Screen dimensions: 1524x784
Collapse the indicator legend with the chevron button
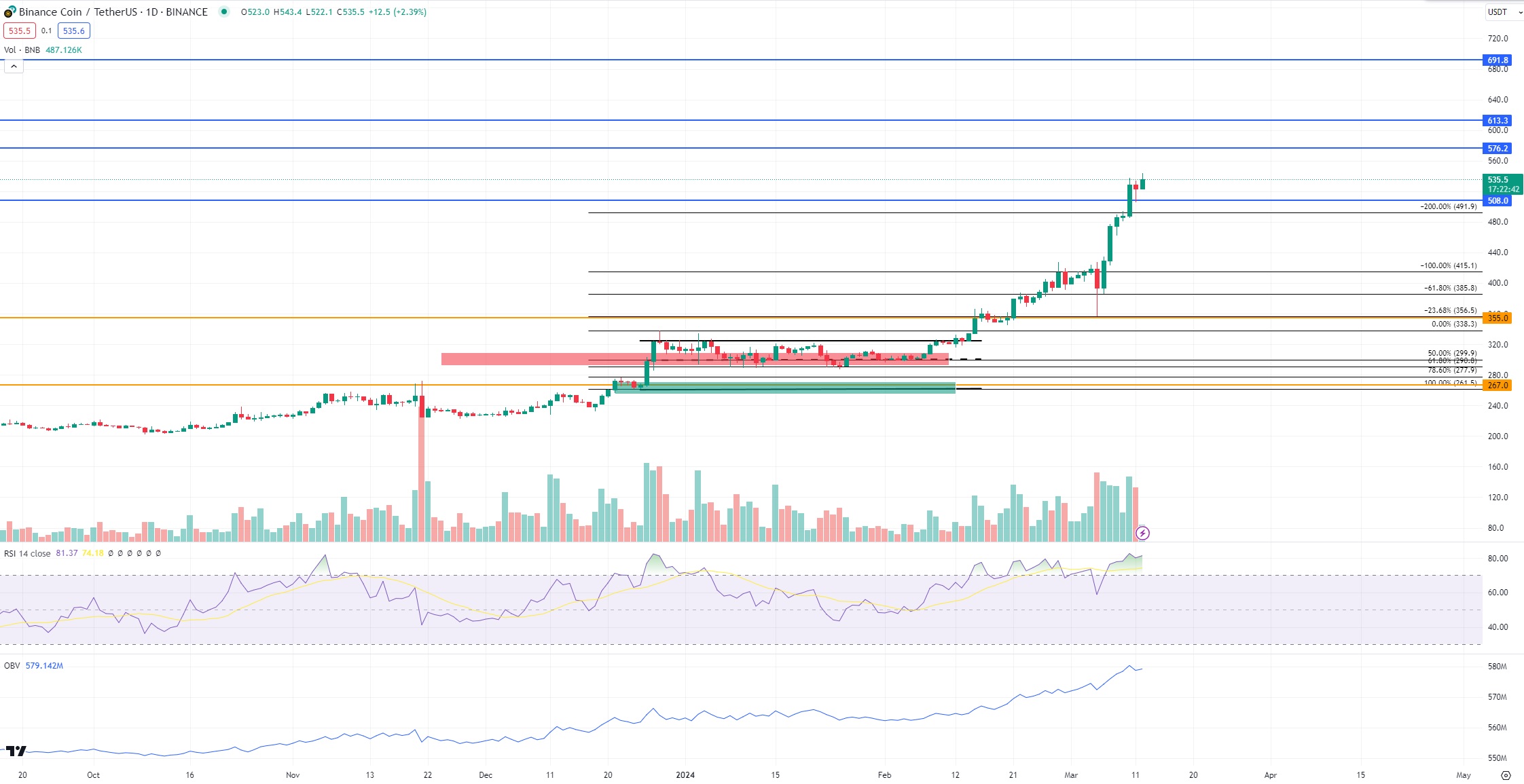pyautogui.click(x=14, y=66)
